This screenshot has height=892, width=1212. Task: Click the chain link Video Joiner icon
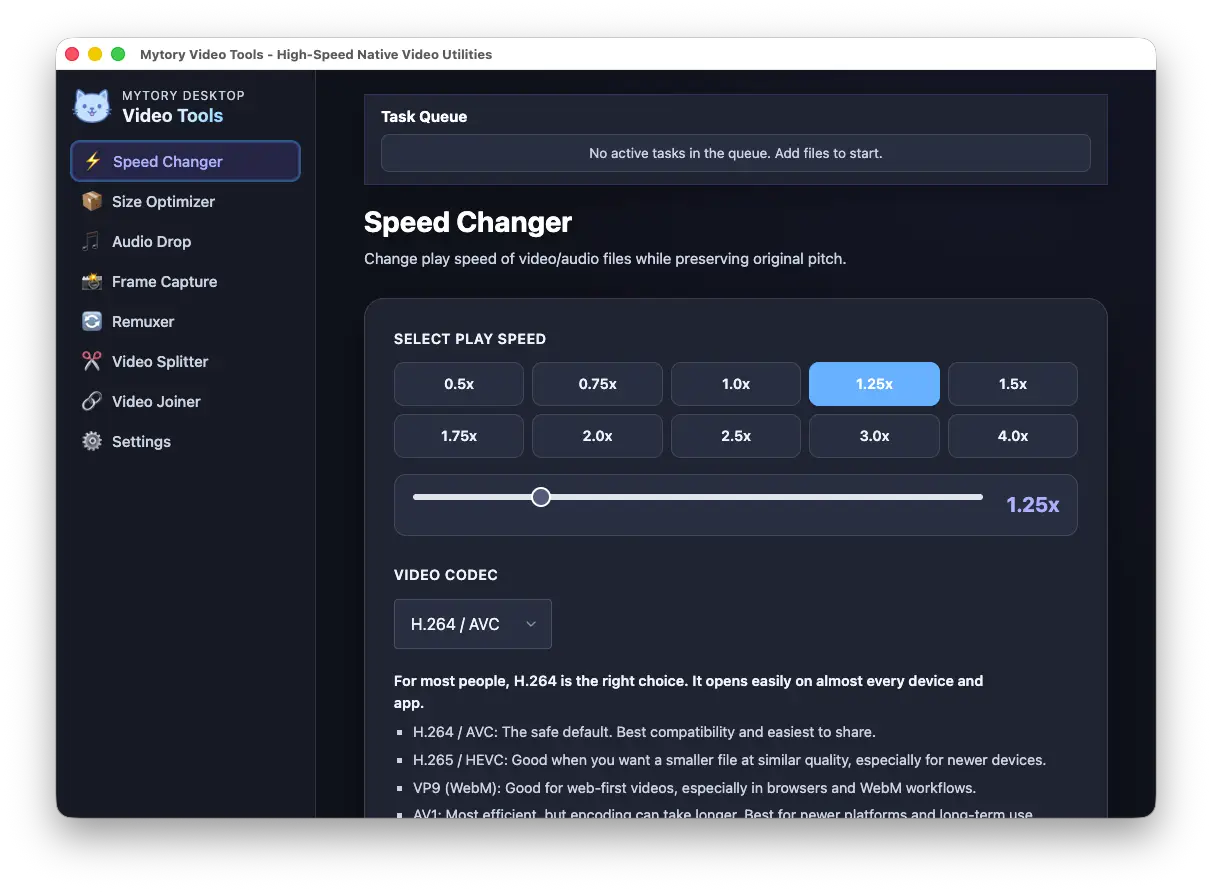(x=92, y=401)
